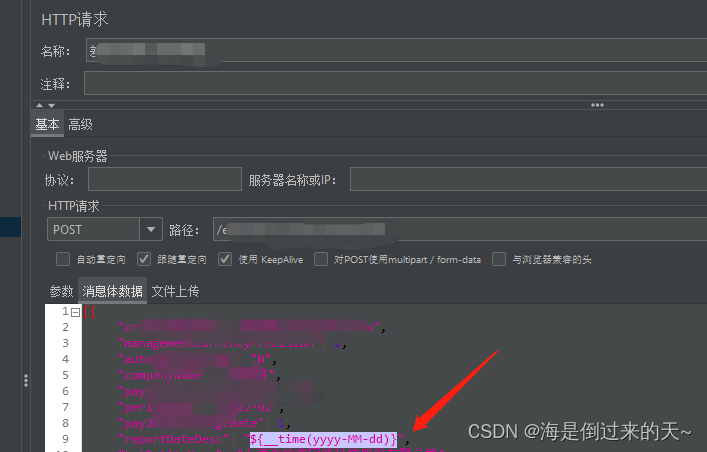Enable multipart / form-data for POST checkbox
This screenshot has width=707, height=452.
(x=321, y=259)
